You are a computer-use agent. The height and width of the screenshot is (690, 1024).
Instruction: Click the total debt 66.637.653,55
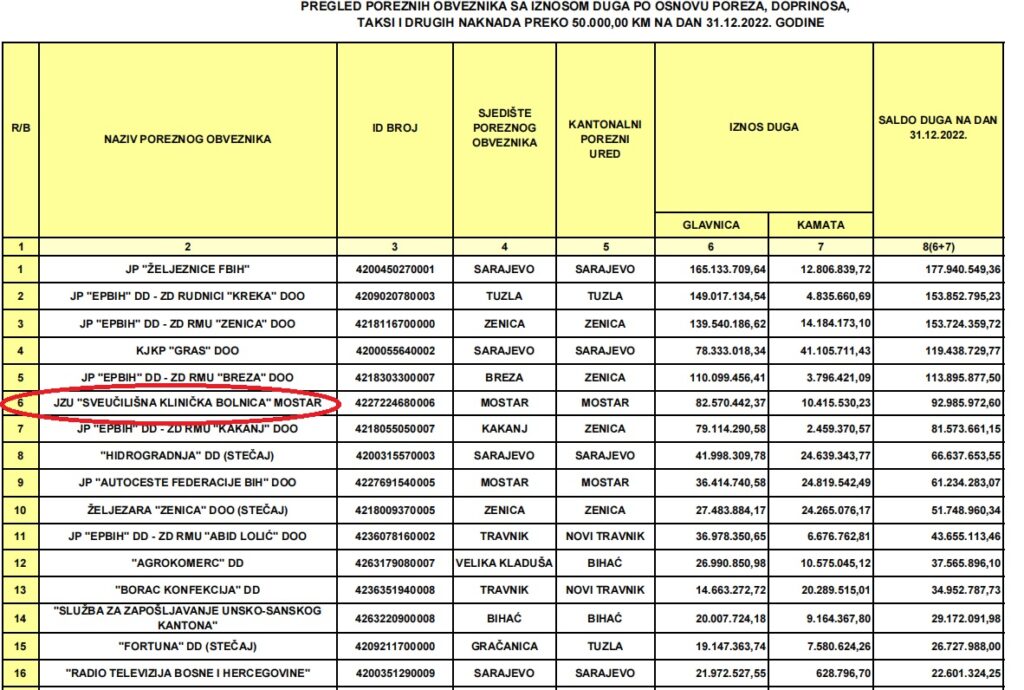pyautogui.click(x=965, y=456)
